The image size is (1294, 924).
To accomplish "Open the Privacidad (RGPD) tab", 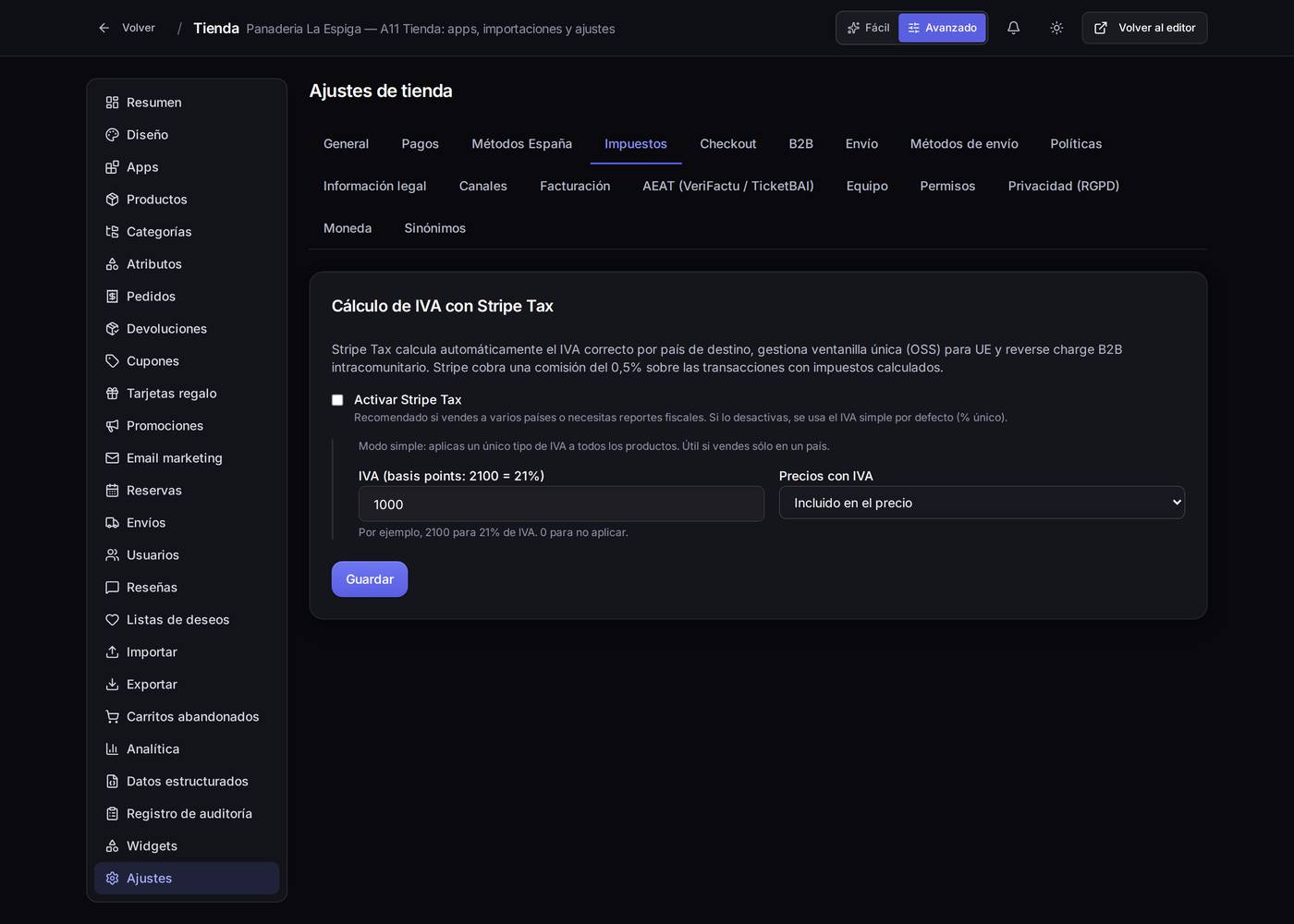I will 1064,187.
